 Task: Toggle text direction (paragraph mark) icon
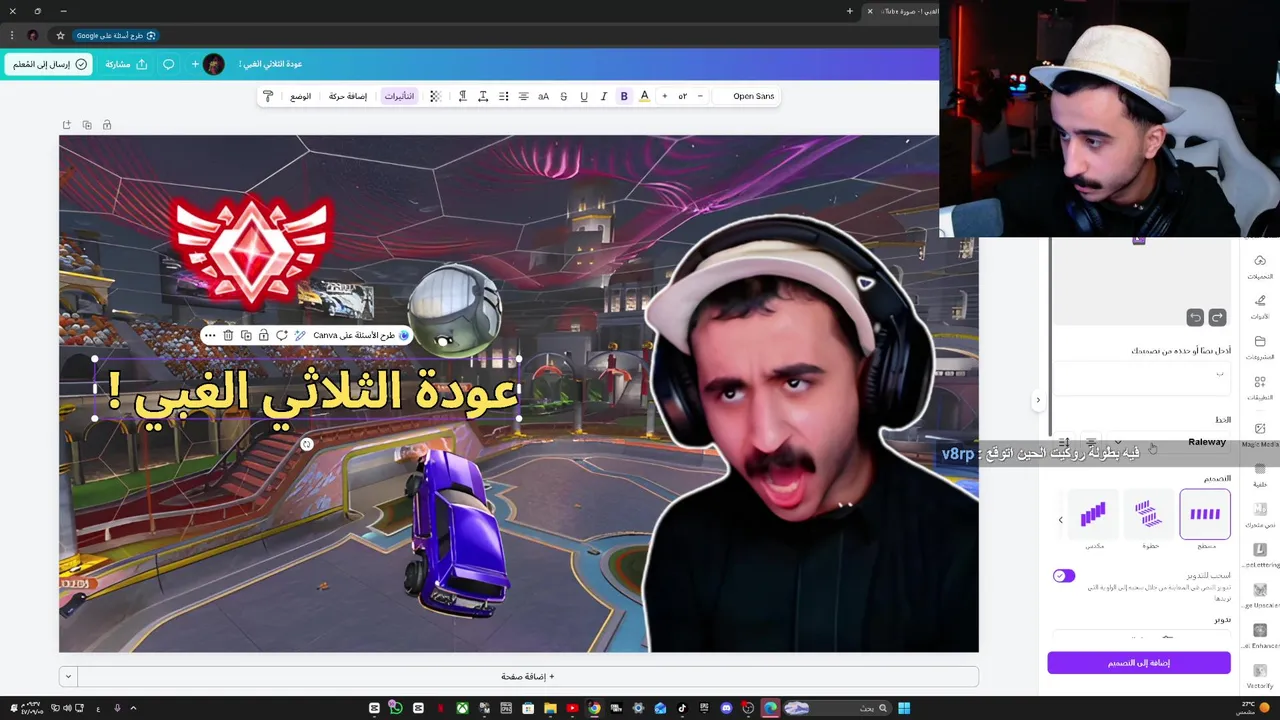(462, 96)
